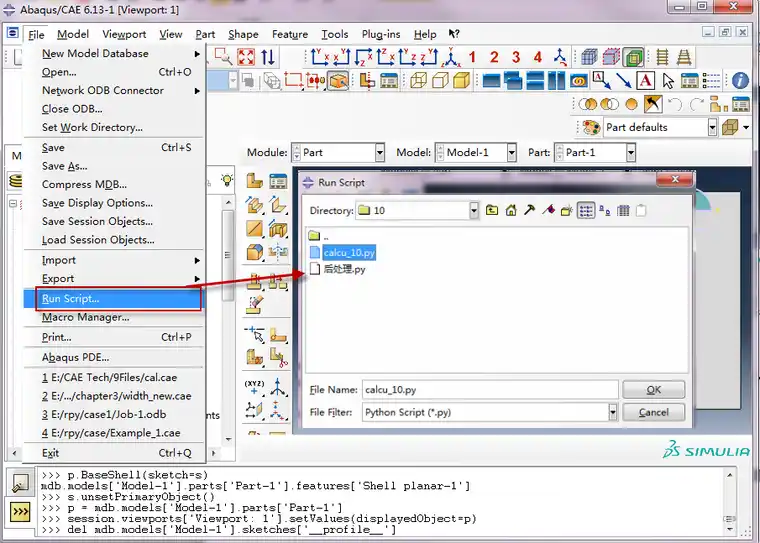This screenshot has width=760, height=543.
Task: Choose Compress MDB... menu item
Action: point(84,184)
